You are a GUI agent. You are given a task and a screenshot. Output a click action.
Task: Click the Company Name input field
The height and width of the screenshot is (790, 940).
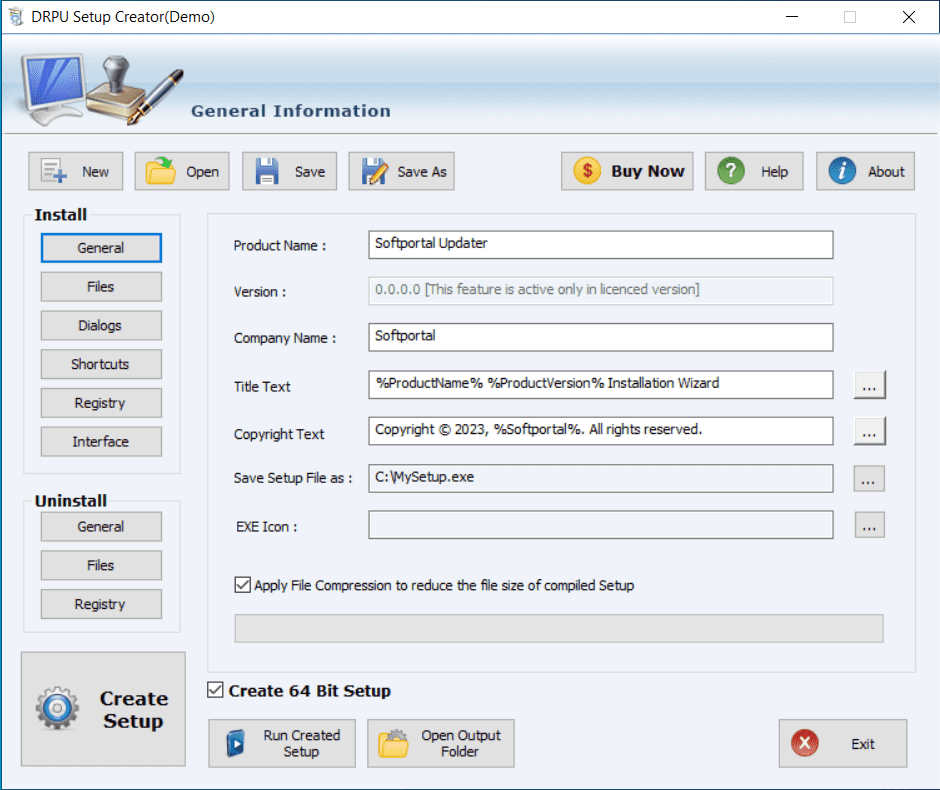(601, 337)
